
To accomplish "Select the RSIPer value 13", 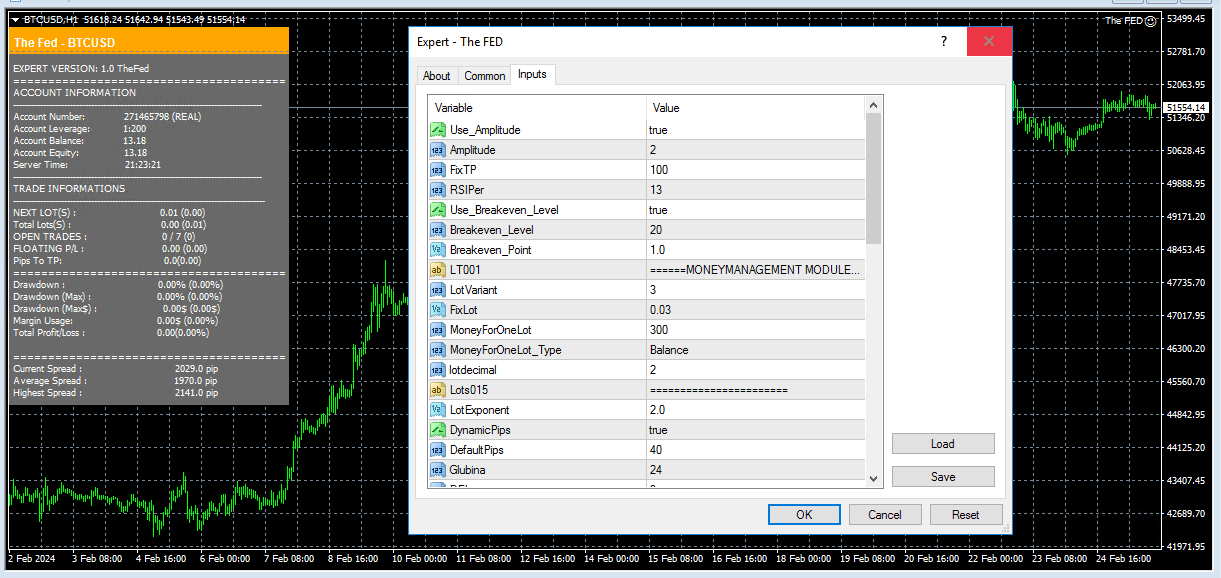I will click(755, 190).
